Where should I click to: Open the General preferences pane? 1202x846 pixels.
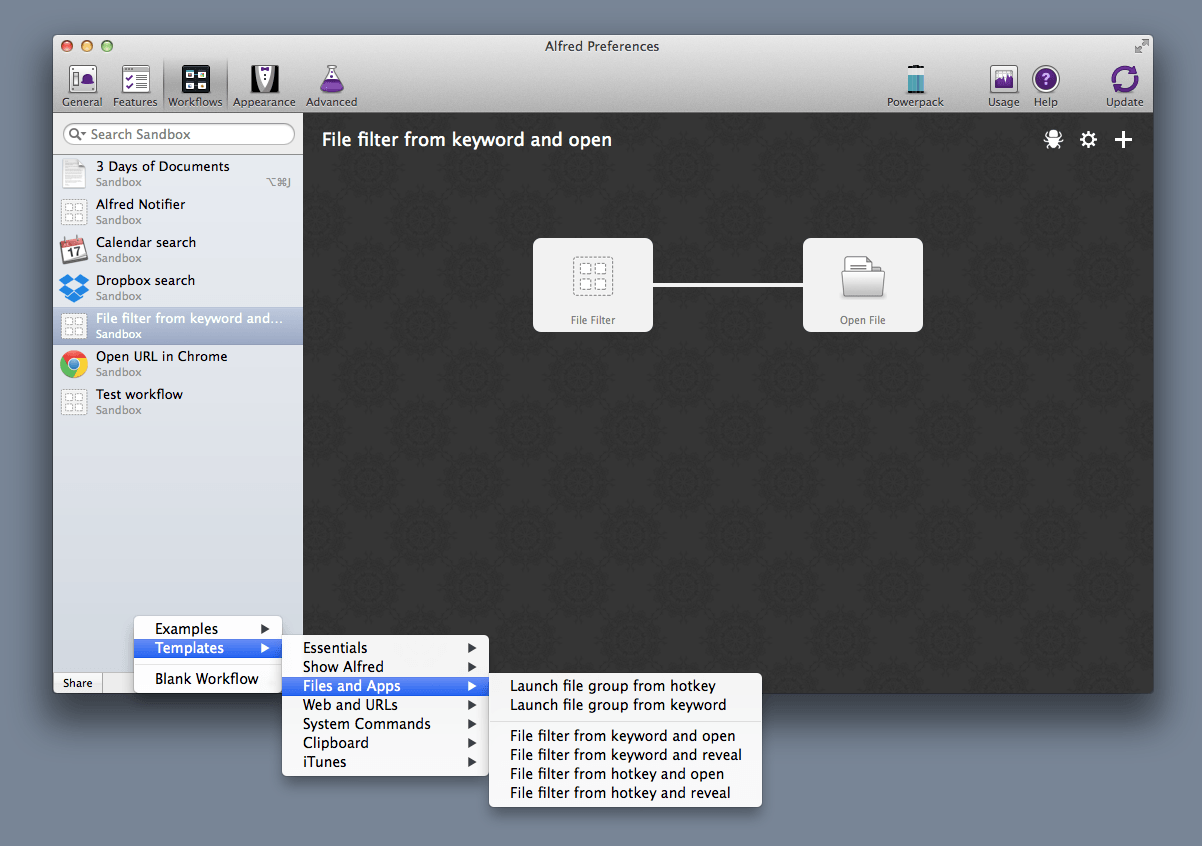tap(82, 85)
